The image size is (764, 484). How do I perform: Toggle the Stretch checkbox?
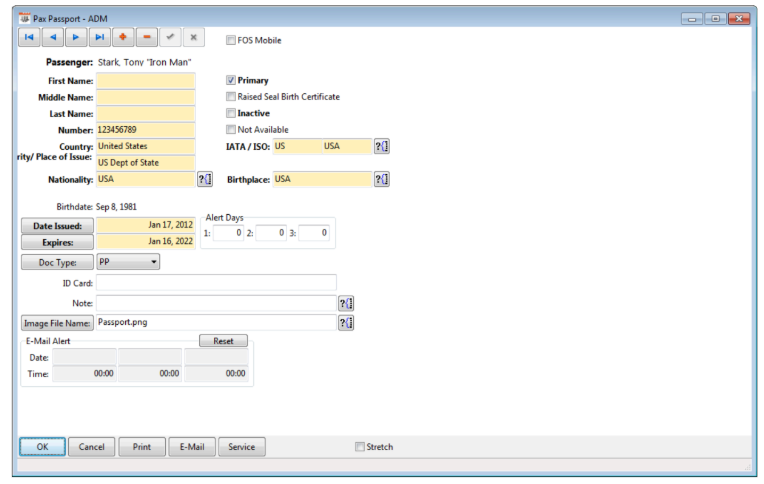pyautogui.click(x=360, y=447)
